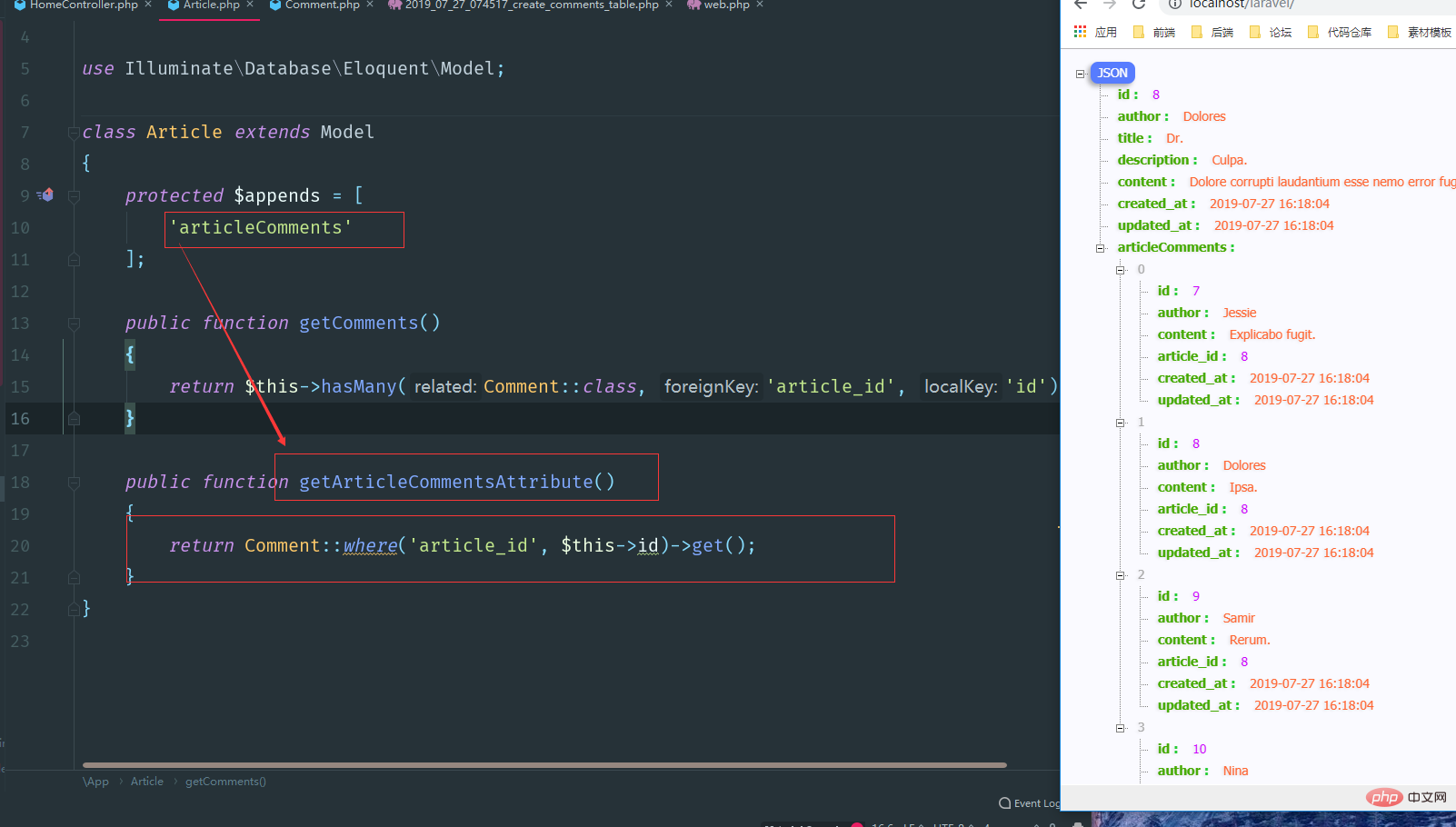Close the Article.php editor tab
The width and height of the screenshot is (1456, 827).
click(250, 5)
